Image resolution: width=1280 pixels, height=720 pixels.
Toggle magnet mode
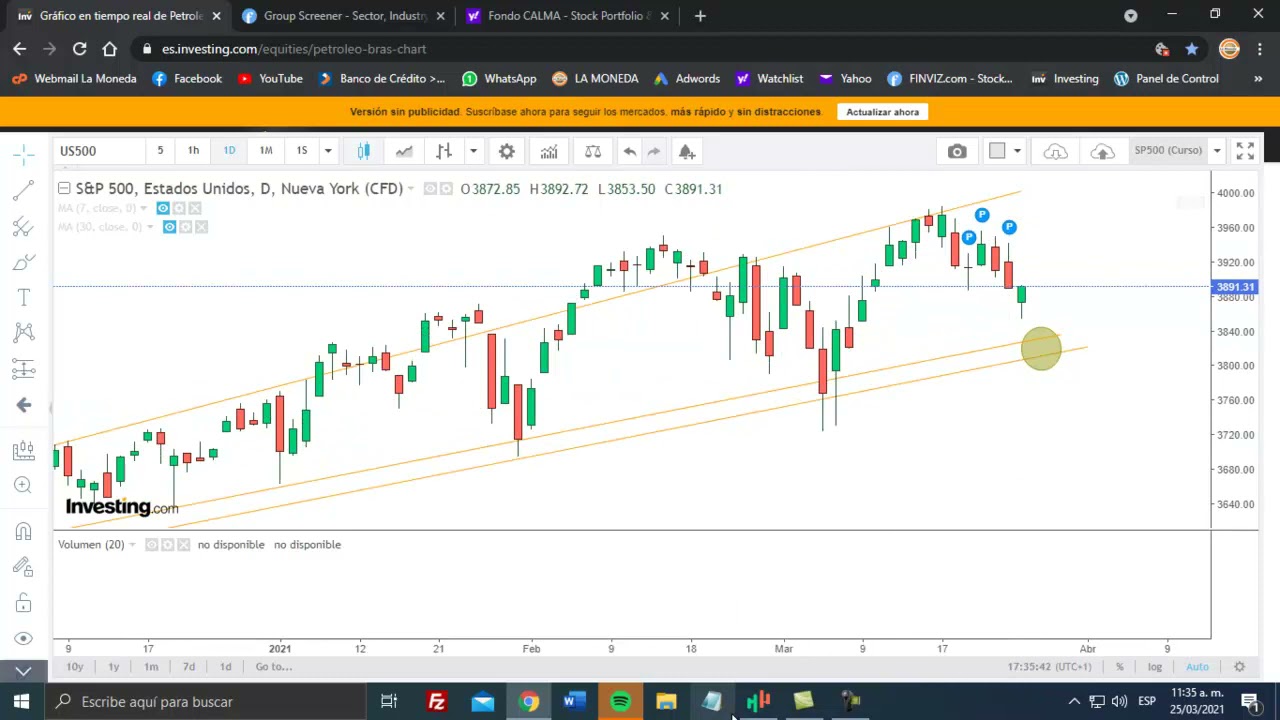(24, 531)
